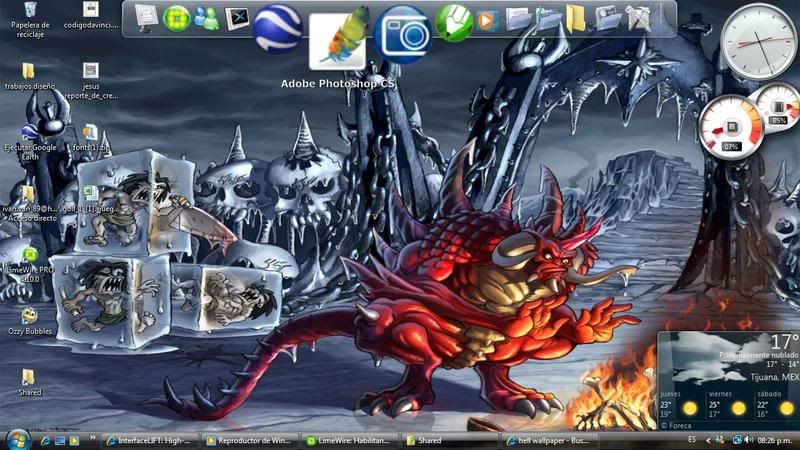Image resolution: width=800 pixels, height=450 pixels.
Task: Expand hidden system tray icons arrow
Action: click(708, 440)
